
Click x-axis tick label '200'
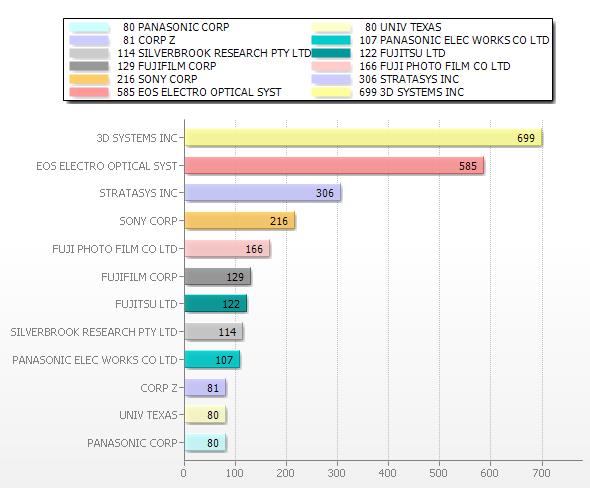(285, 473)
